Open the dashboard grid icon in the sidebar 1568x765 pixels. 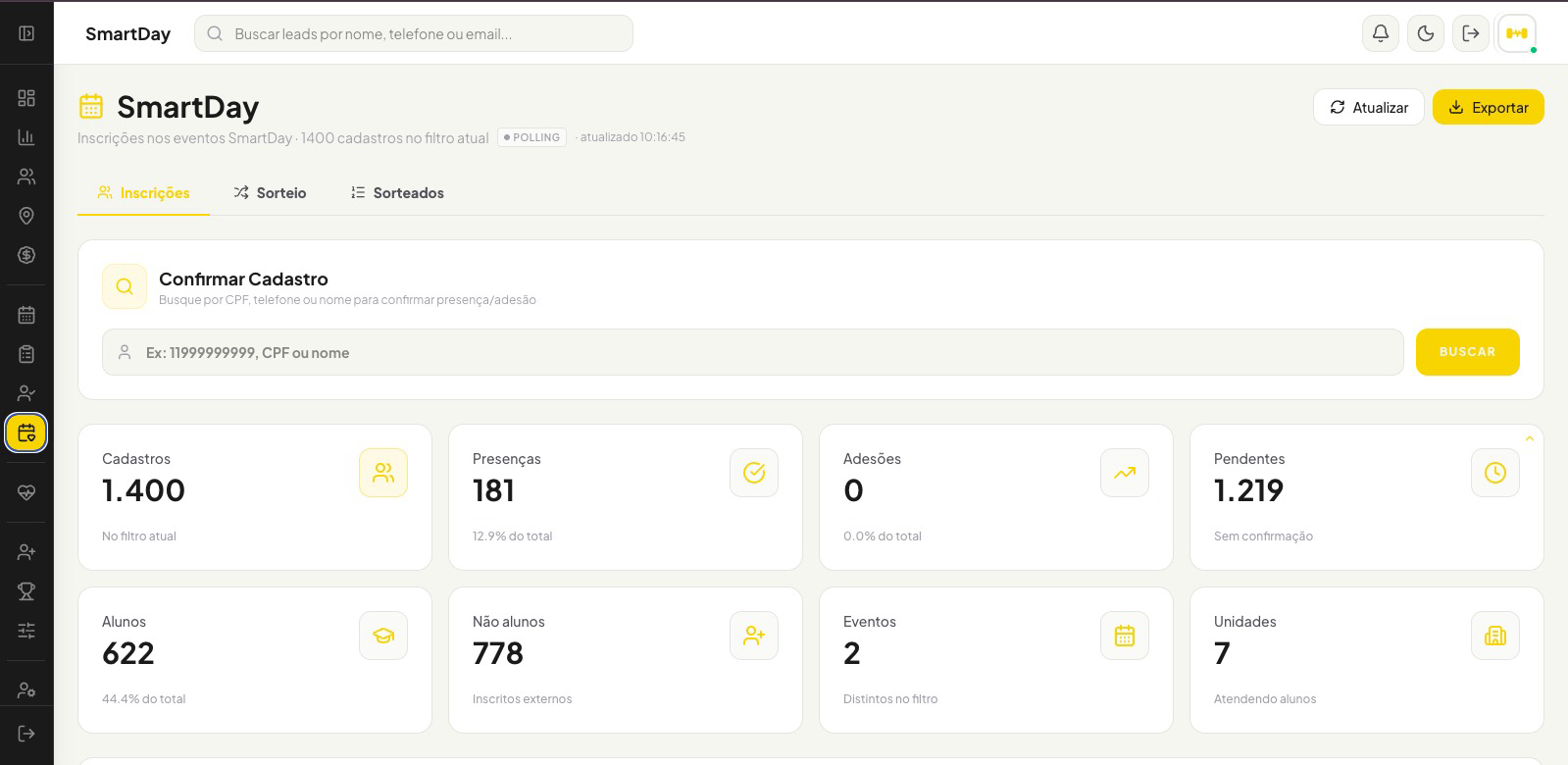tap(26, 98)
